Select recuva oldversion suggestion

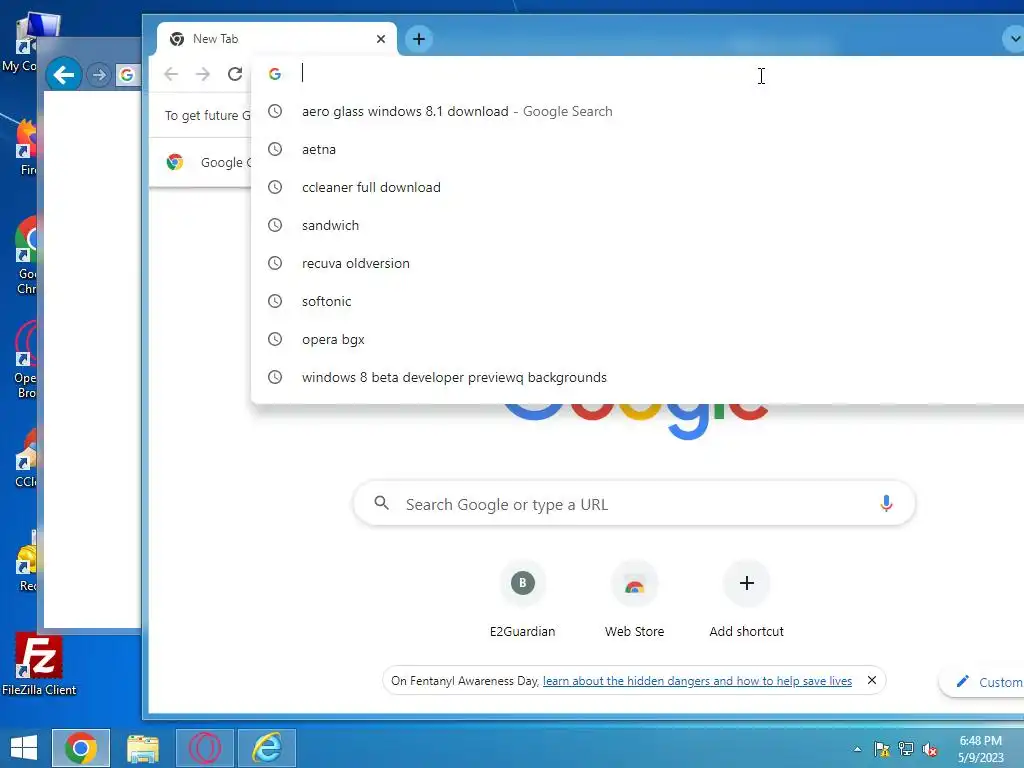pyautogui.click(x=637, y=263)
